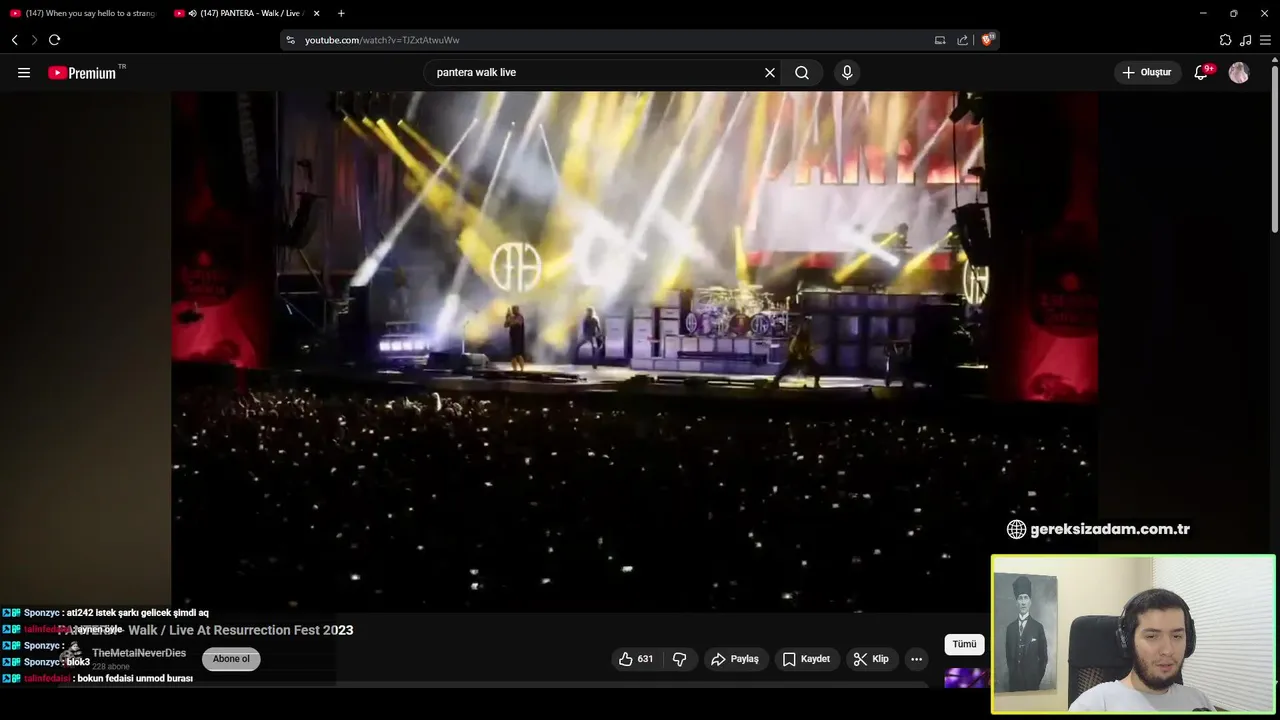Open the browser extensions puzzle icon
Screen dimensions: 1280x720
click(x=1225, y=40)
